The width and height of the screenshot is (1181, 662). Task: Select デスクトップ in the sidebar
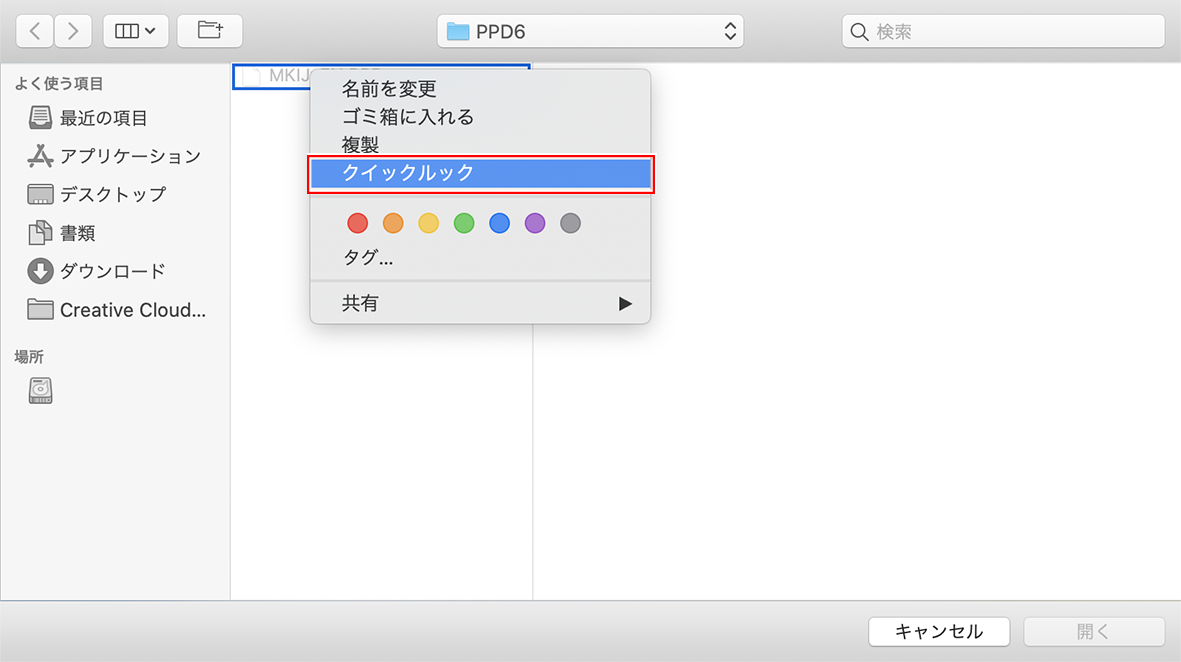[112, 194]
